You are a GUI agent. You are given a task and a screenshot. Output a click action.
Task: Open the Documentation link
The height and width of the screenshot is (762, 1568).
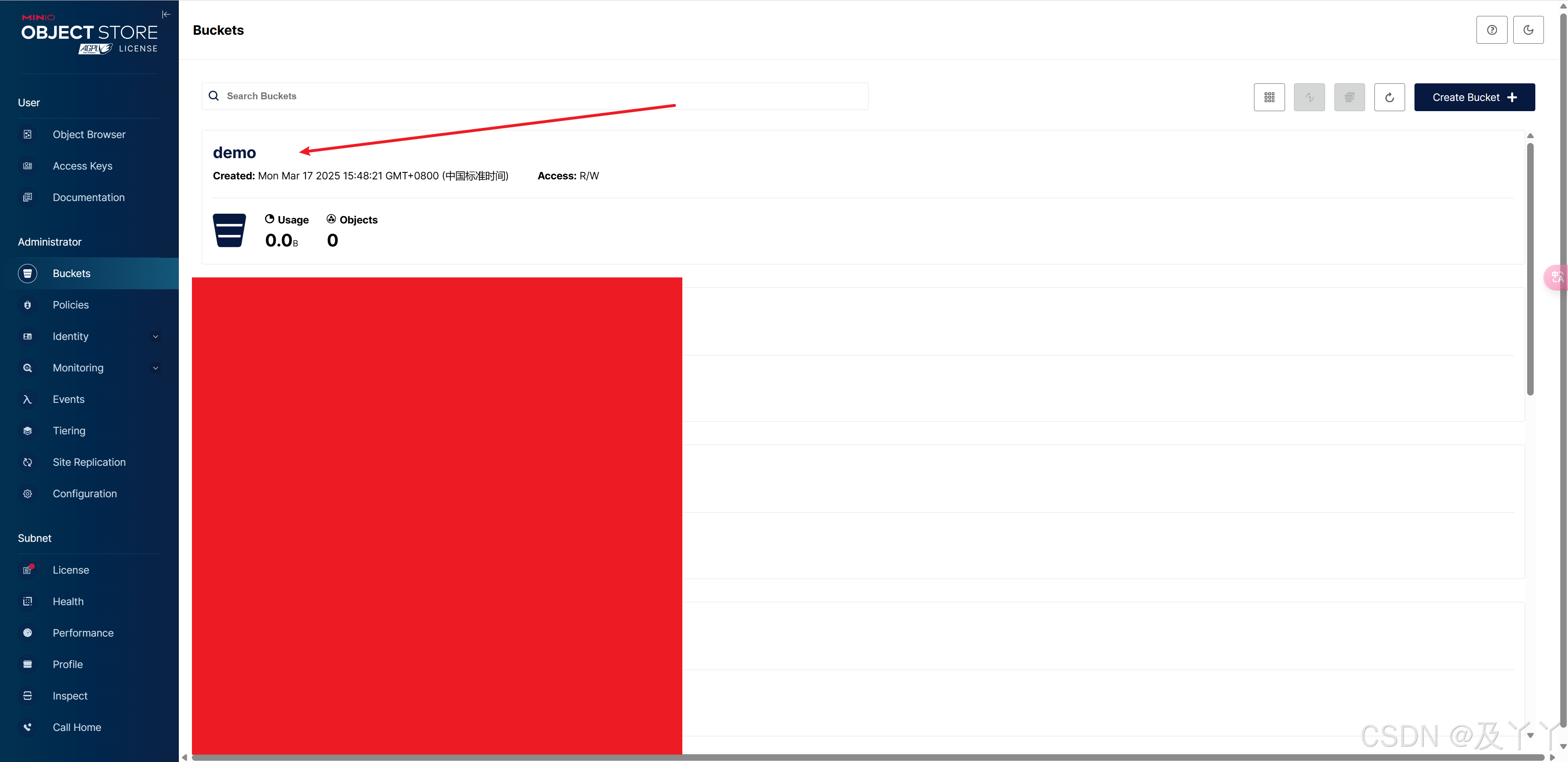[89, 197]
